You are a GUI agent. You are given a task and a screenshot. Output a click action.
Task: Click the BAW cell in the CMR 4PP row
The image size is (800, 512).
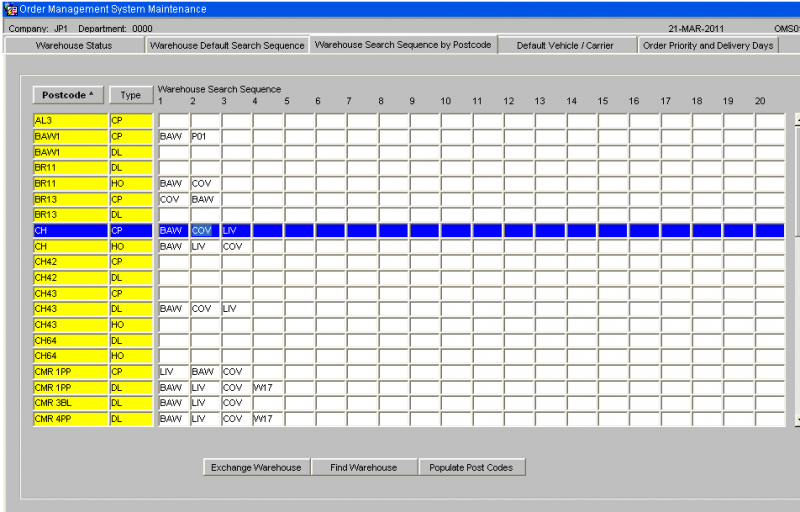pyautogui.click(x=173, y=419)
